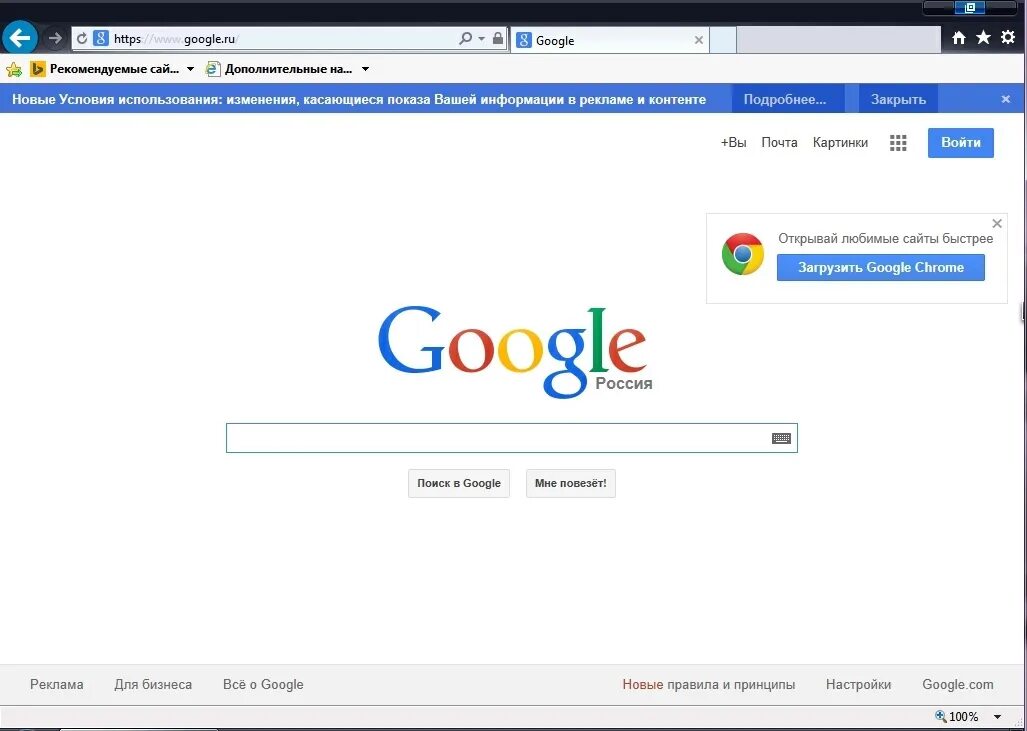Viewport: 1027px width, 731px height.
Task: Open the Google.com footer link
Action: pyautogui.click(x=958, y=684)
